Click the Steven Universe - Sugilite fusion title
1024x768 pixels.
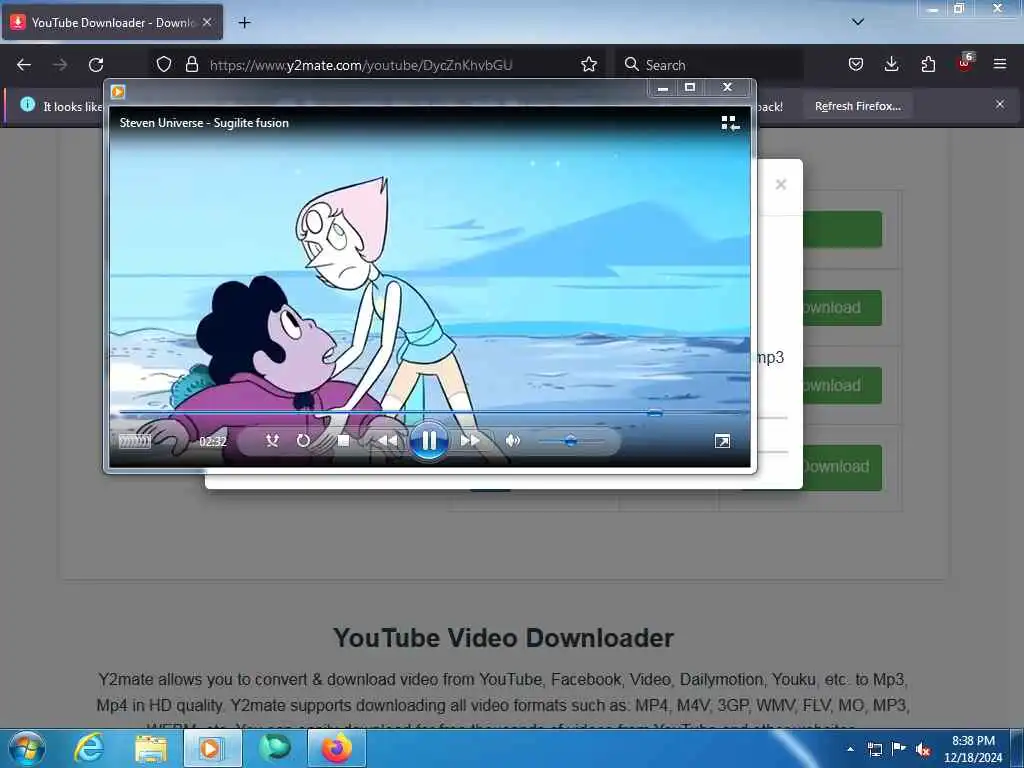(204, 123)
